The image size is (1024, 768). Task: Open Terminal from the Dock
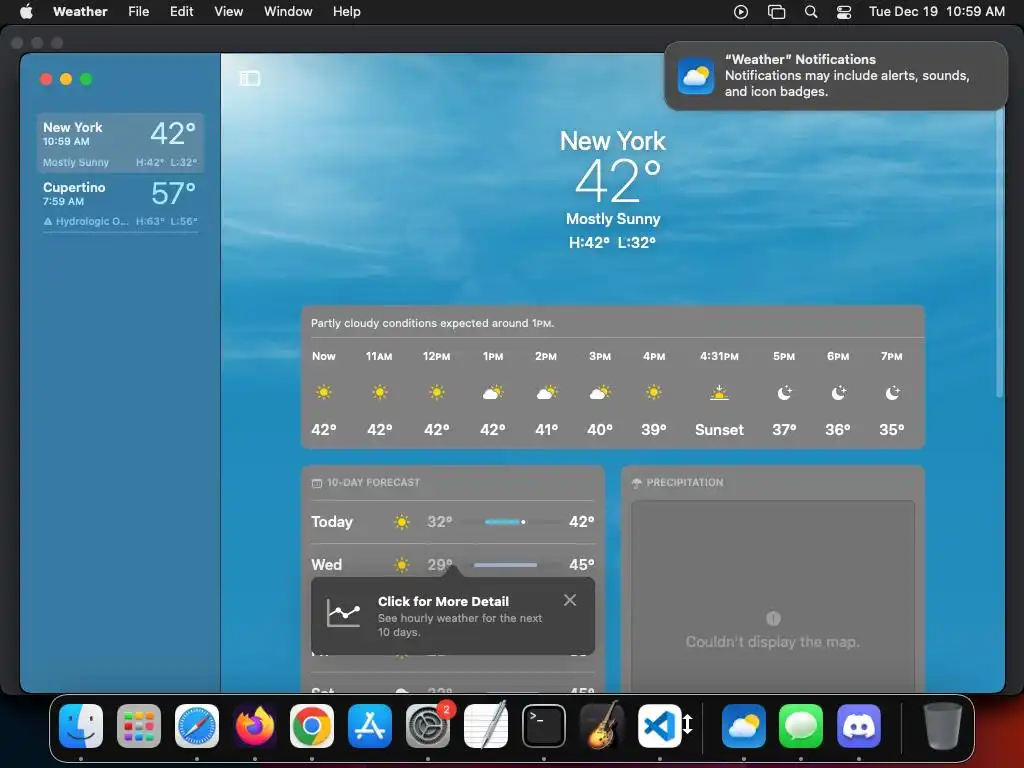coord(543,726)
